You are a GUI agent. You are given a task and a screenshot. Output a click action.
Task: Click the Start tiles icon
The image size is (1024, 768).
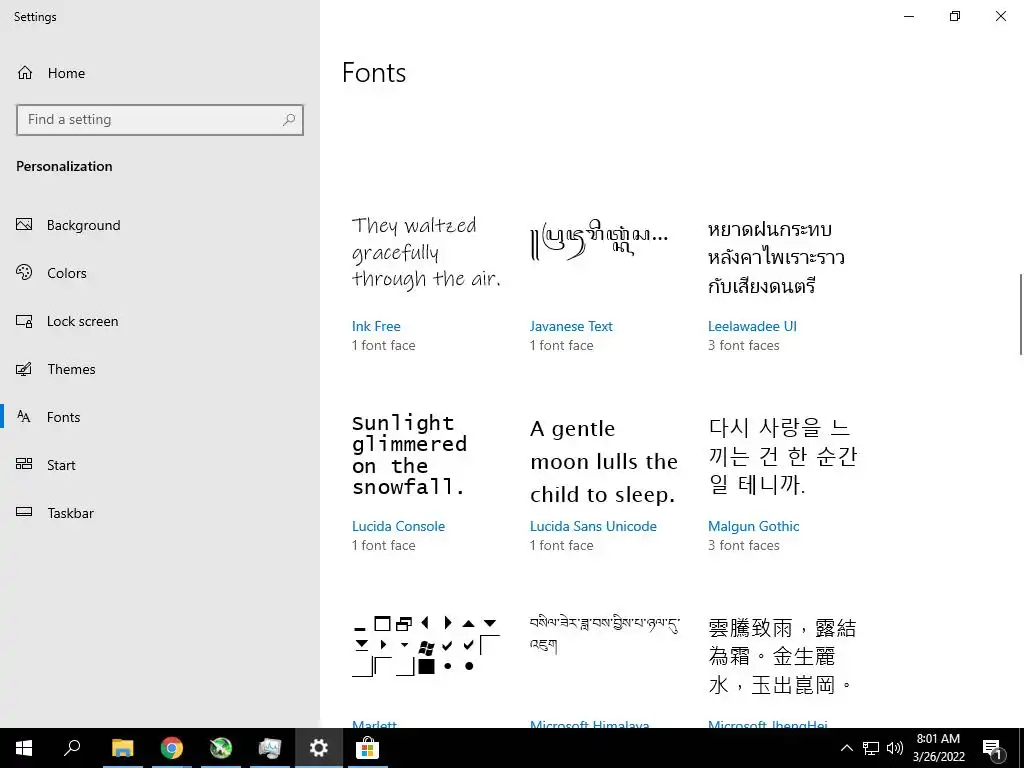coord(24,464)
